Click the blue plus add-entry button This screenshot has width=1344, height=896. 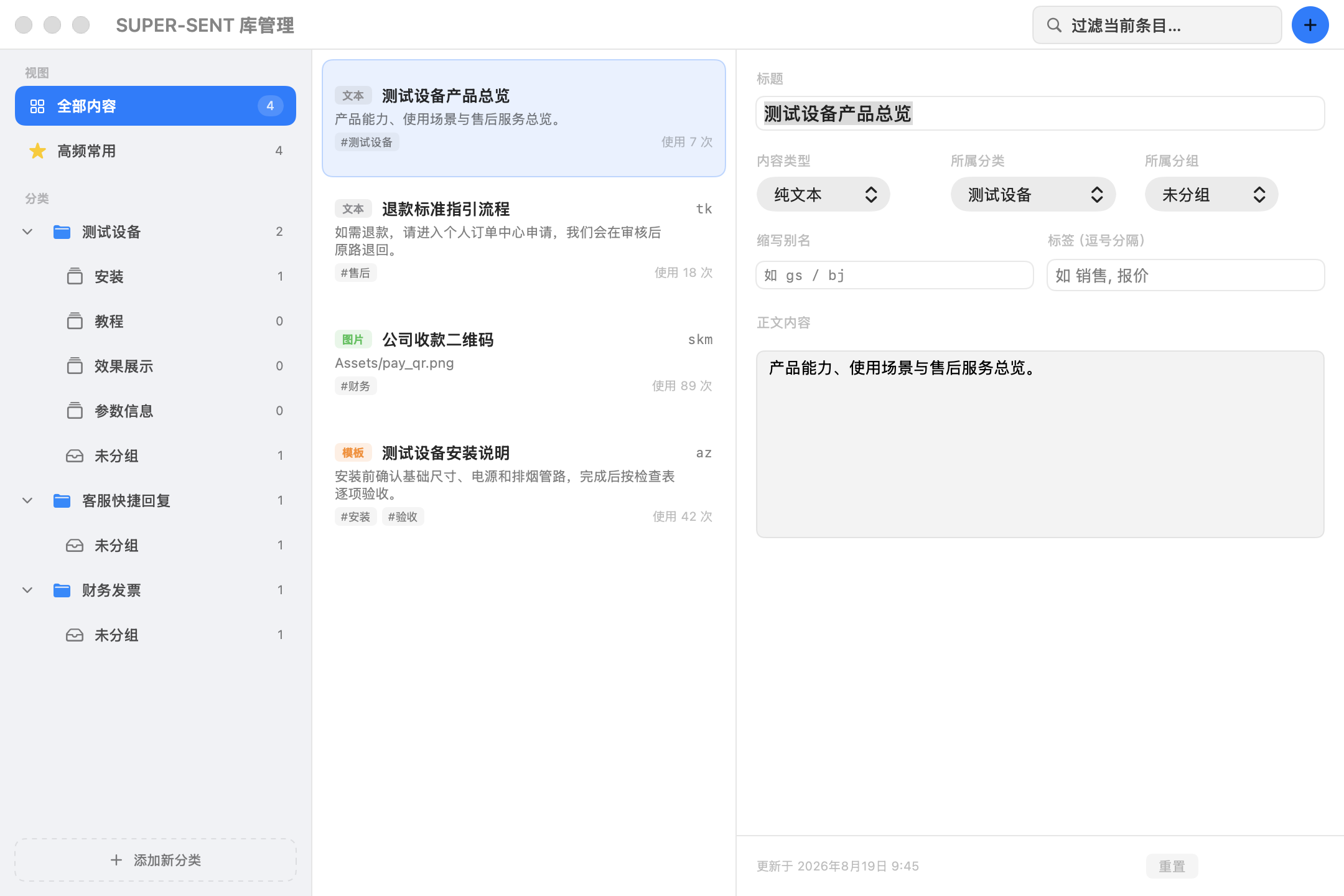1310,25
